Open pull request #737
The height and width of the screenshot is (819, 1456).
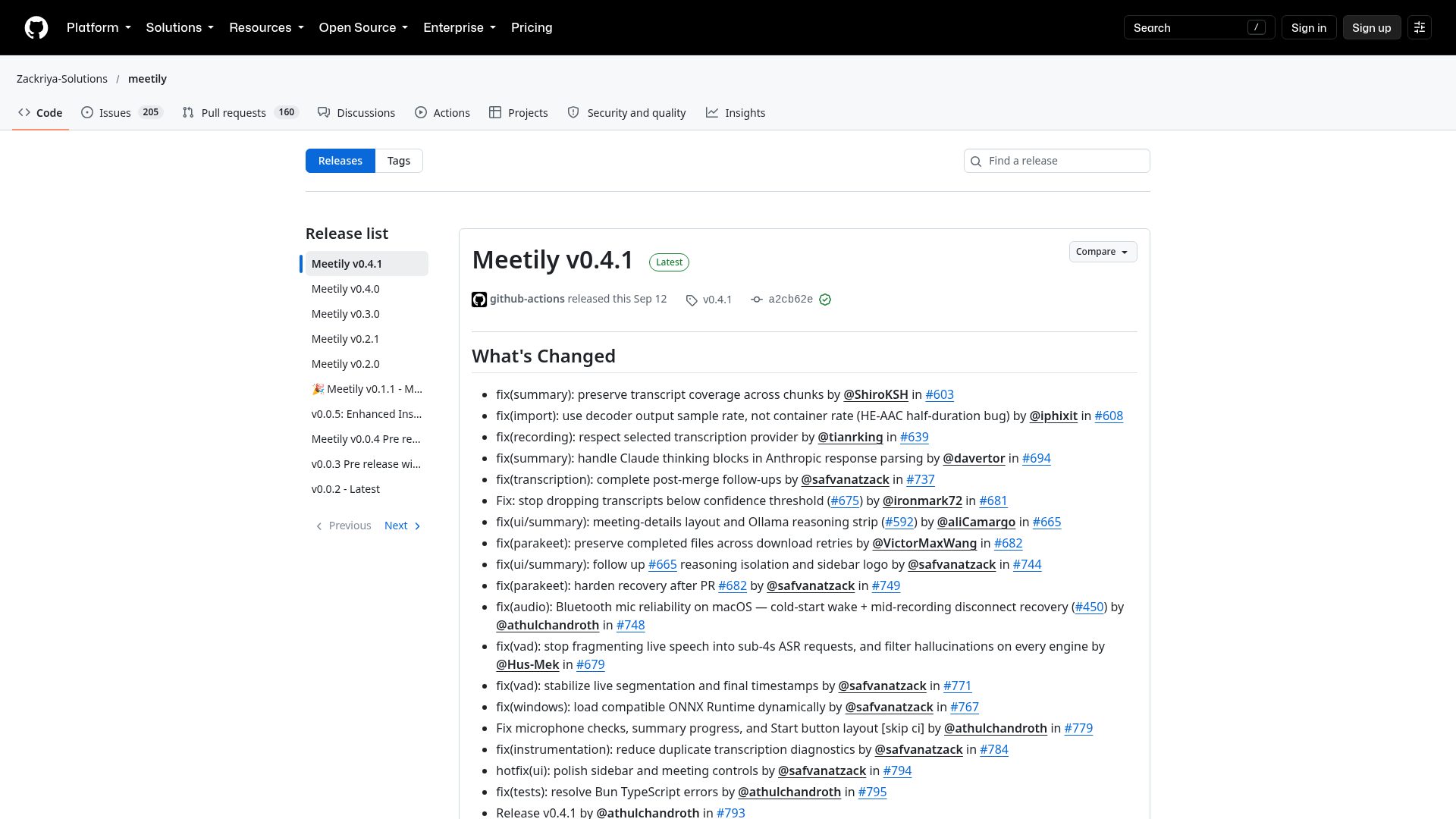click(921, 479)
